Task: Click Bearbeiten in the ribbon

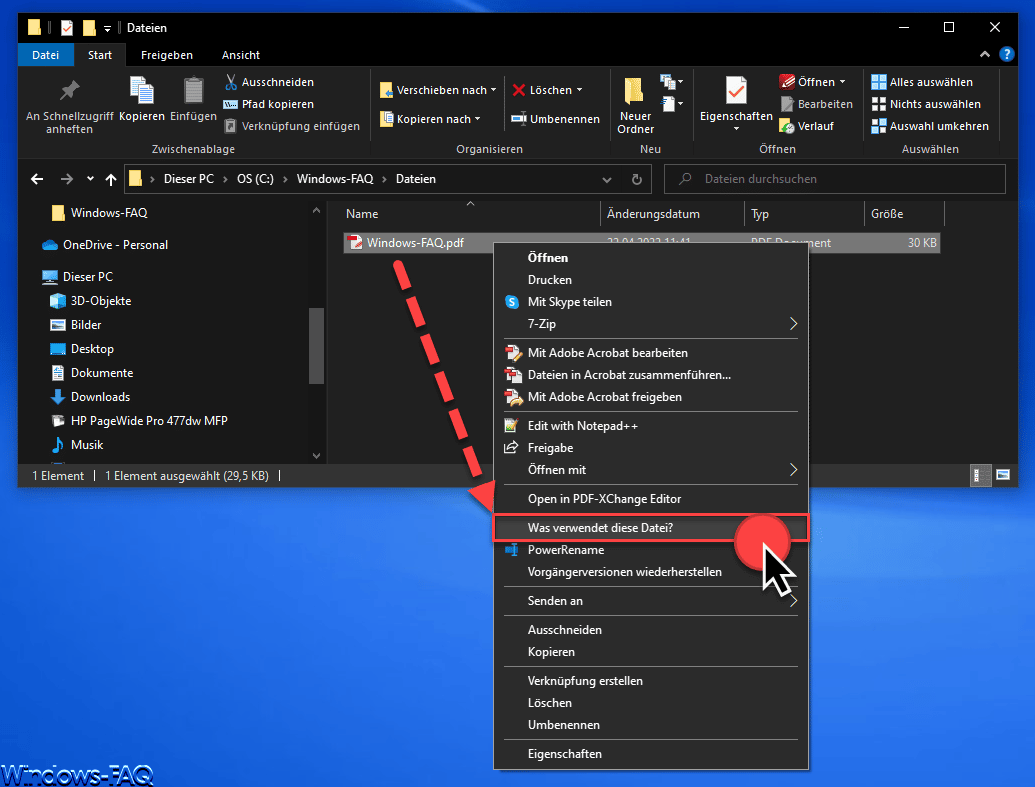Action: pyautogui.click(x=817, y=104)
